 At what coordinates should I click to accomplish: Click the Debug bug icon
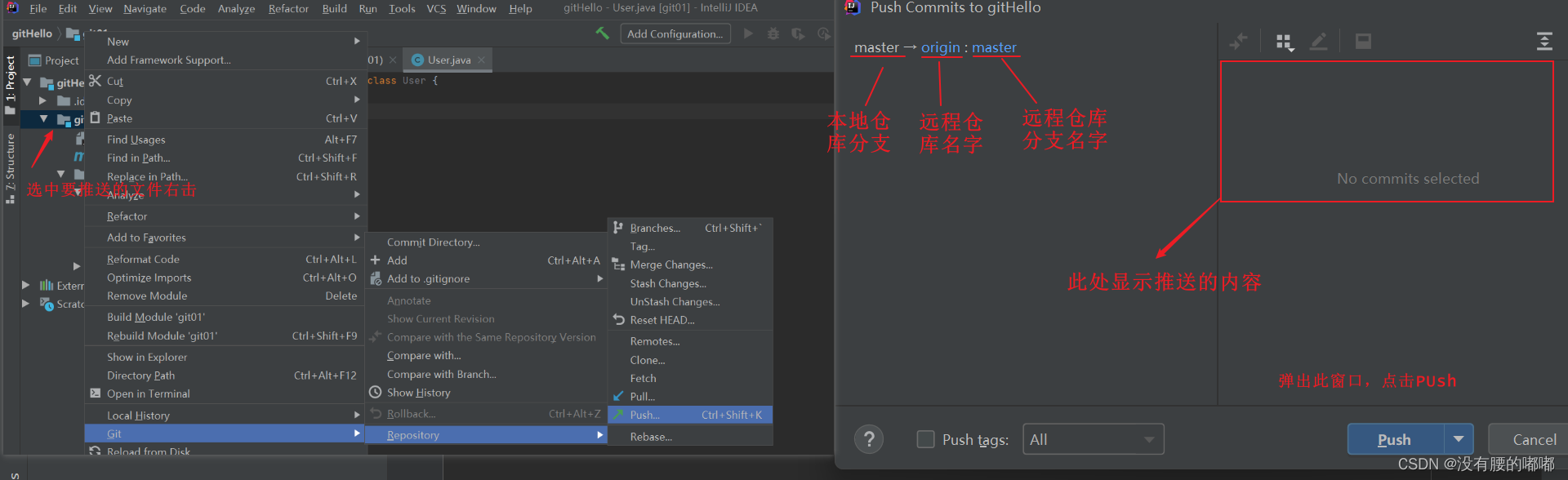pyautogui.click(x=773, y=33)
